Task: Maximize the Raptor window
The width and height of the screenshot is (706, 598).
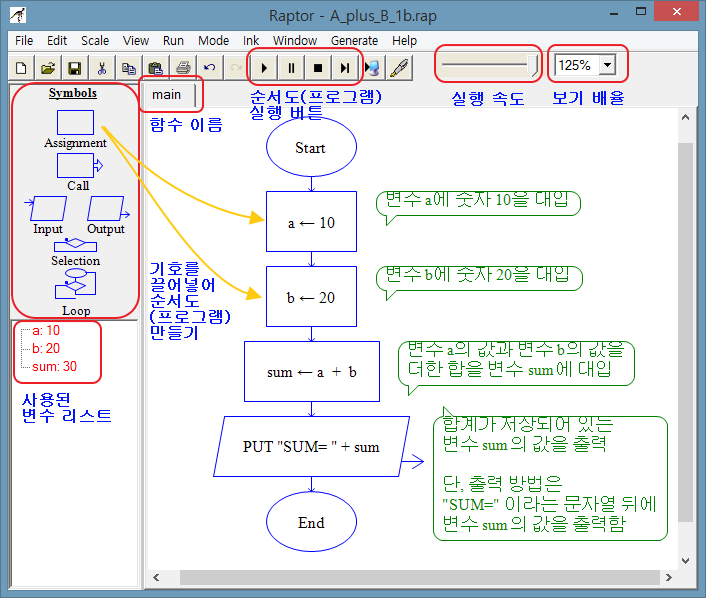Action: pyautogui.click(x=641, y=13)
